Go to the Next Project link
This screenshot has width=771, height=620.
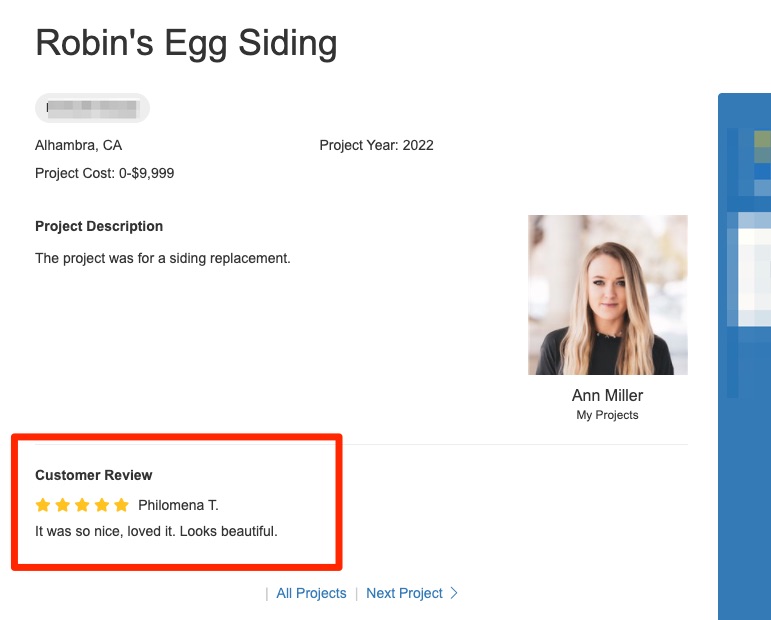(x=404, y=593)
